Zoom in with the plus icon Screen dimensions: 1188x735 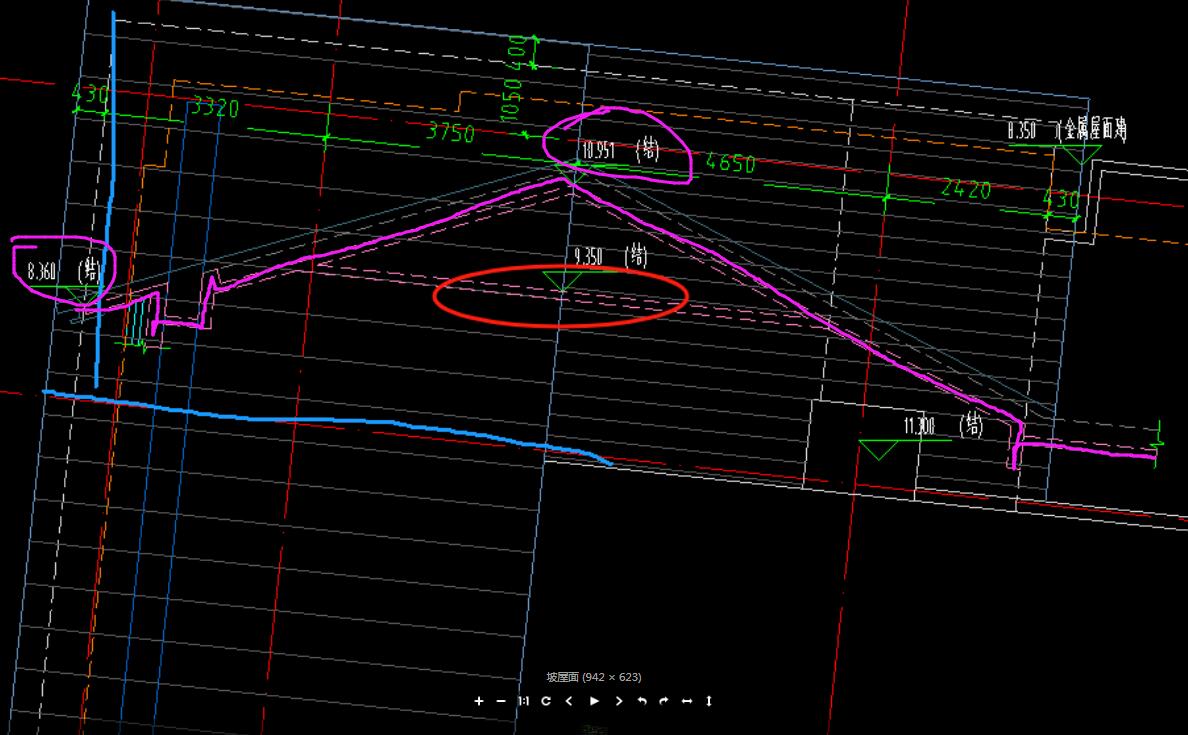coord(478,701)
